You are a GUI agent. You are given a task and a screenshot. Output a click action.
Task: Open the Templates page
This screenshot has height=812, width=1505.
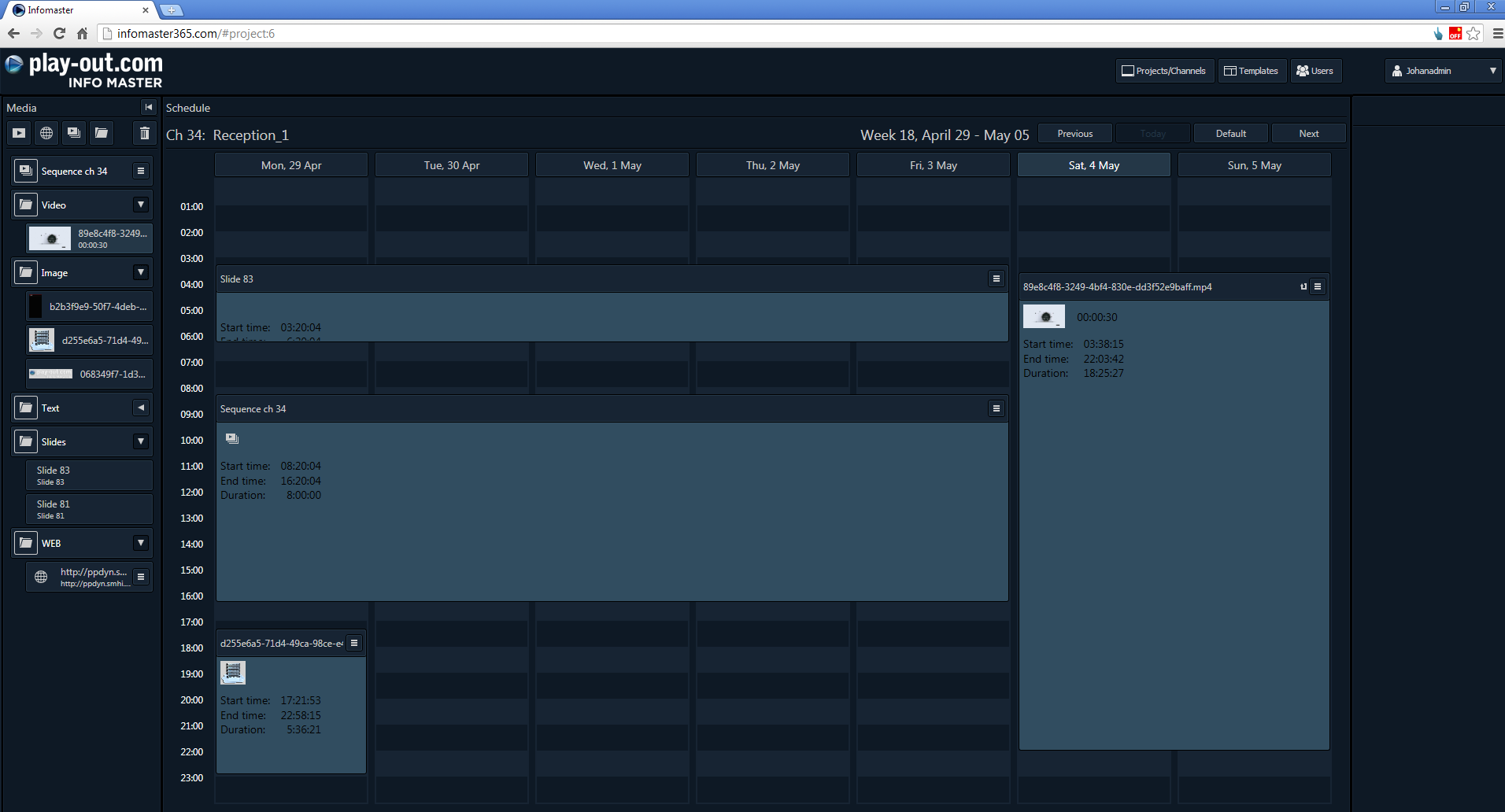(x=1251, y=71)
